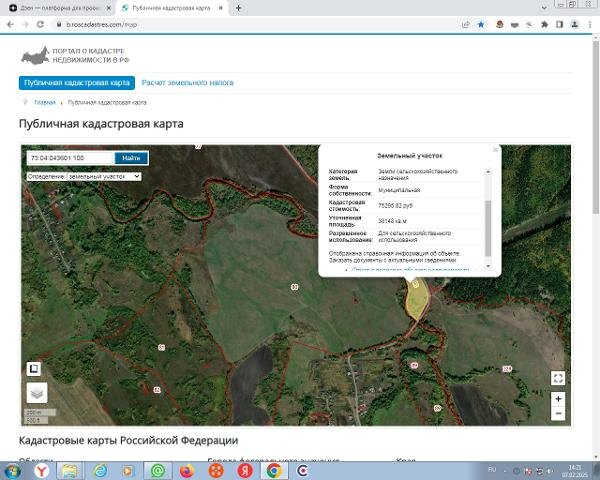Click the 'Найти' search button
The width and height of the screenshot is (600, 480).
(131, 158)
